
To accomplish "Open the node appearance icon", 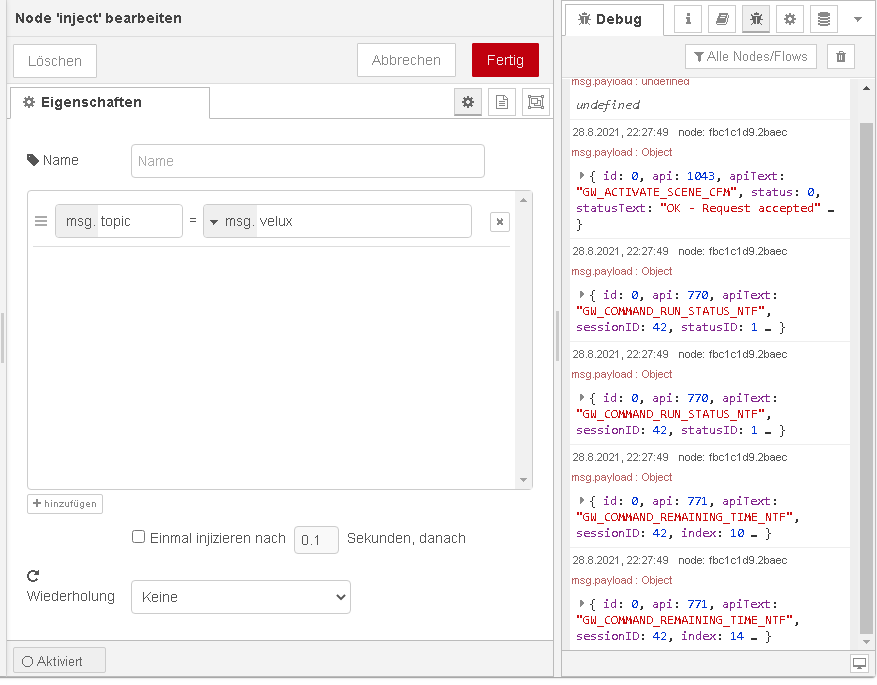I will pyautogui.click(x=536, y=102).
